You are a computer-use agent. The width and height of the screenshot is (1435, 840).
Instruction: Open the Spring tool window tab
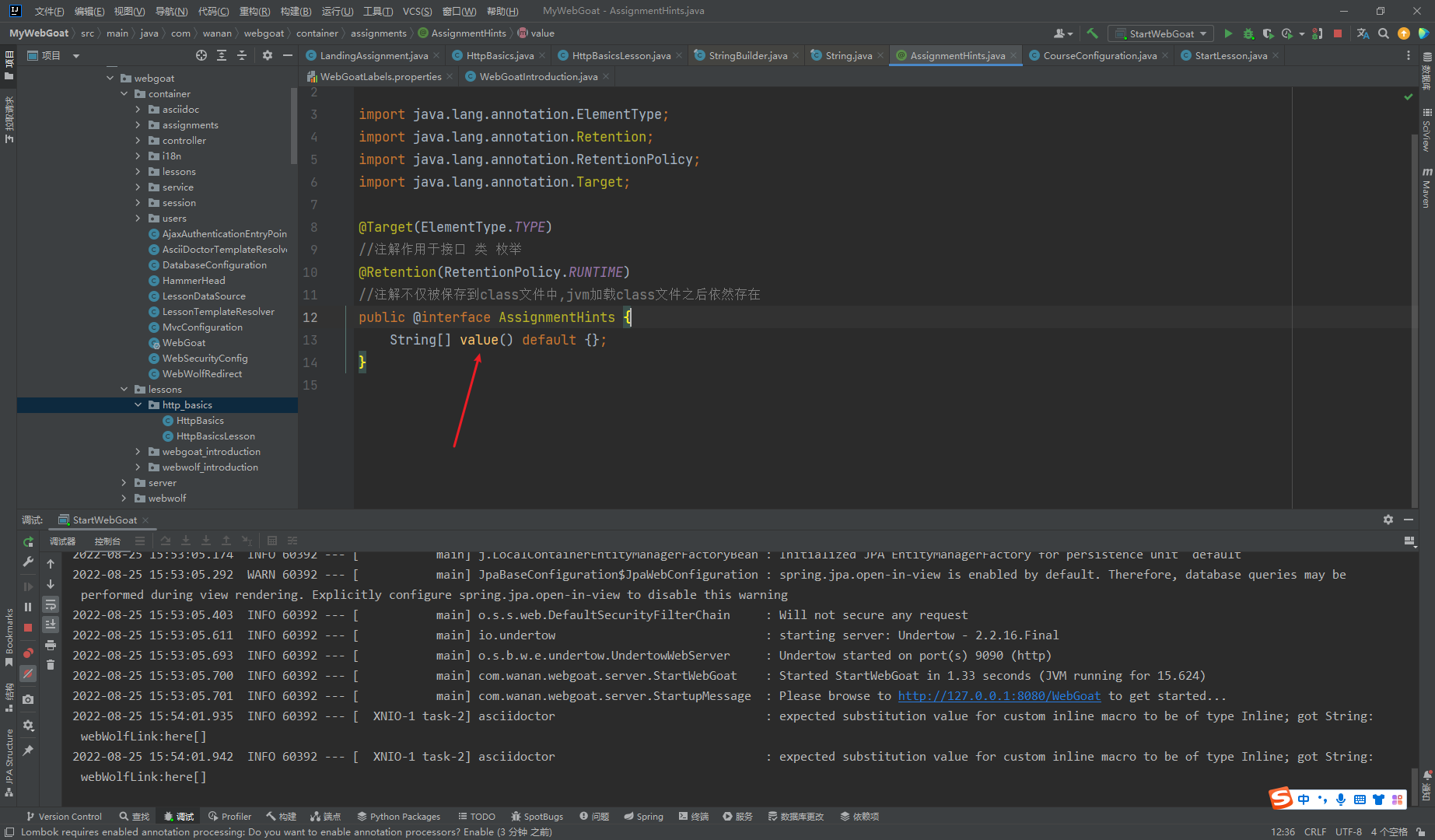click(x=644, y=817)
